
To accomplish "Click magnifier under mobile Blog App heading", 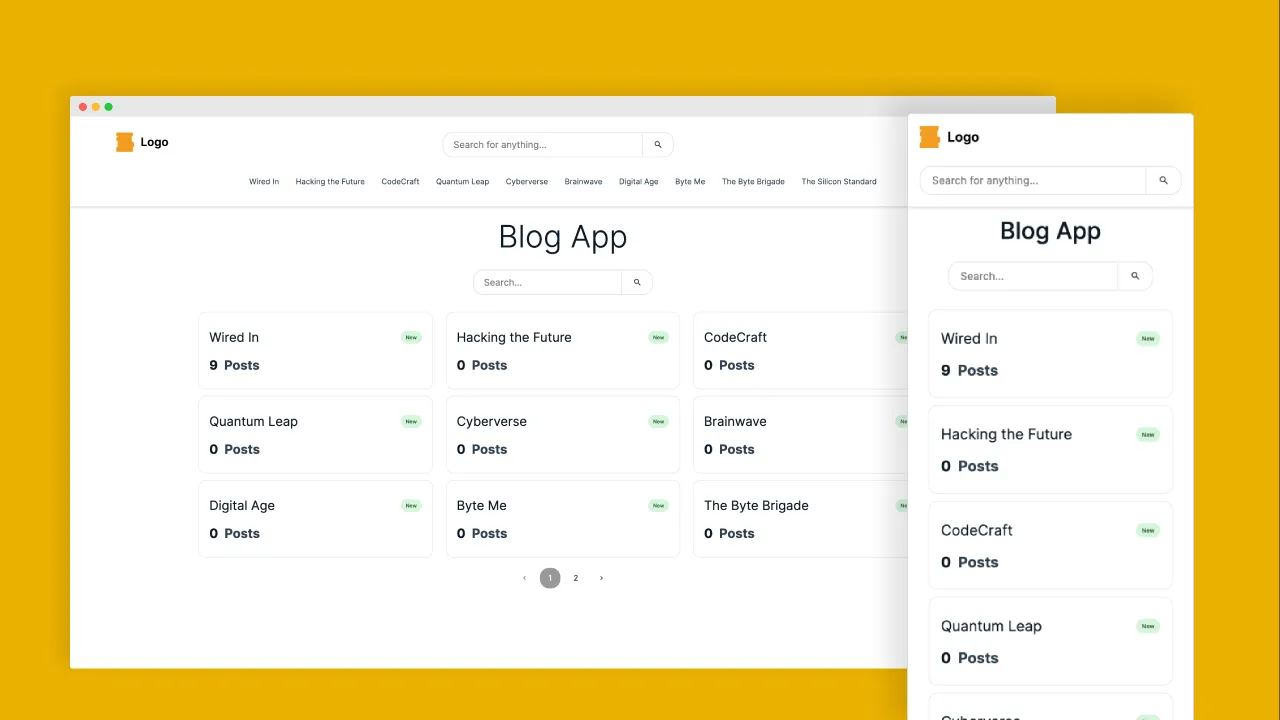I will [1135, 276].
